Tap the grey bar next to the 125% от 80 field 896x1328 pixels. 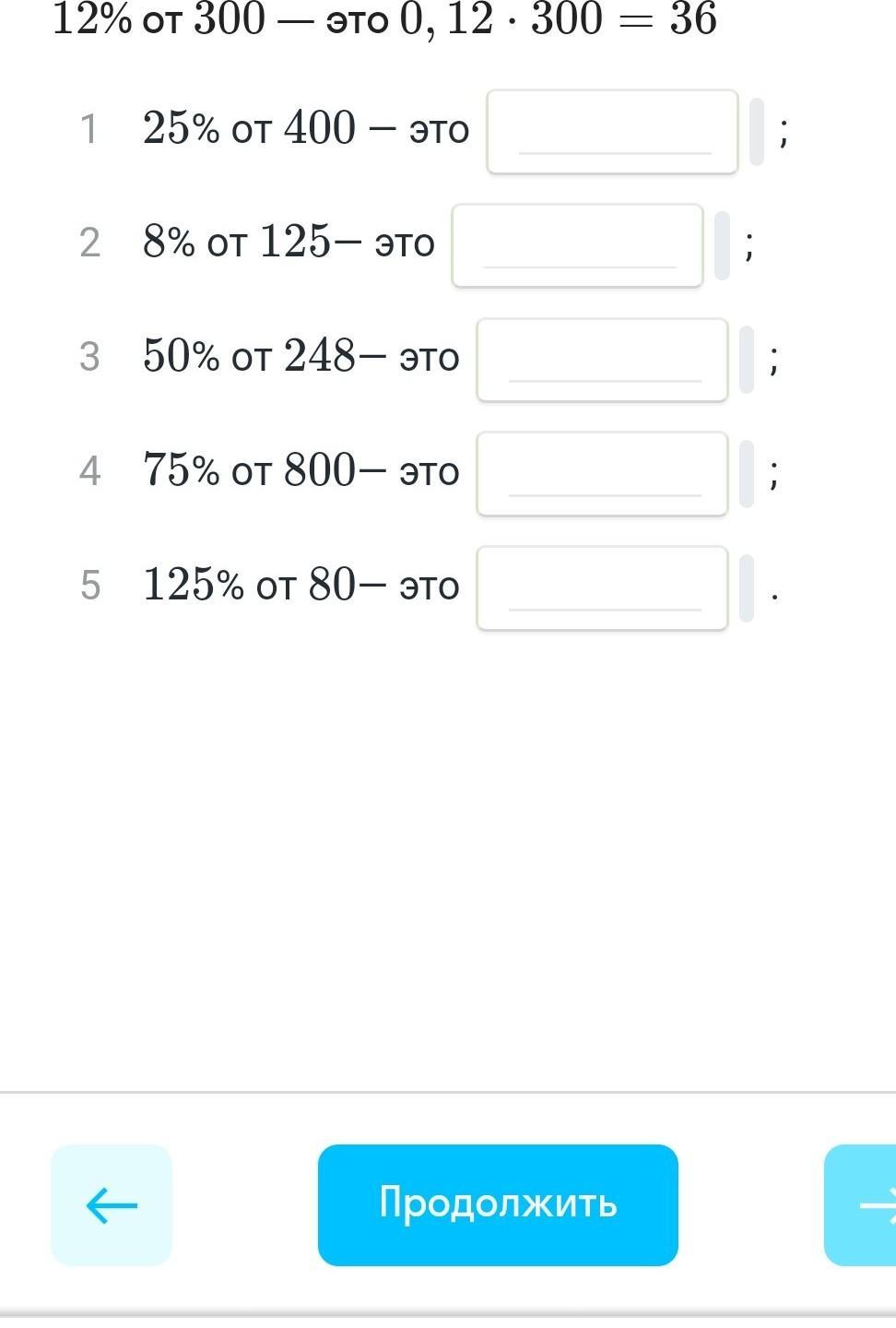click(x=747, y=588)
